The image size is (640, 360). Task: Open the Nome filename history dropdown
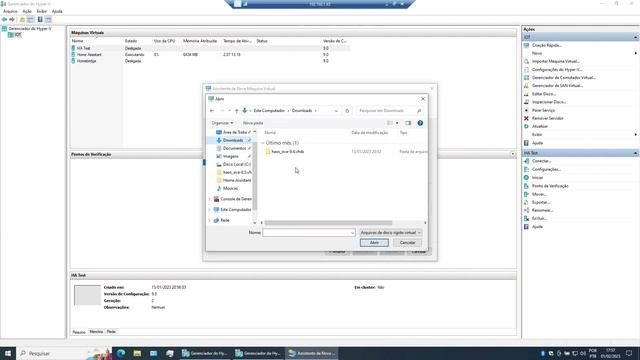click(x=352, y=233)
